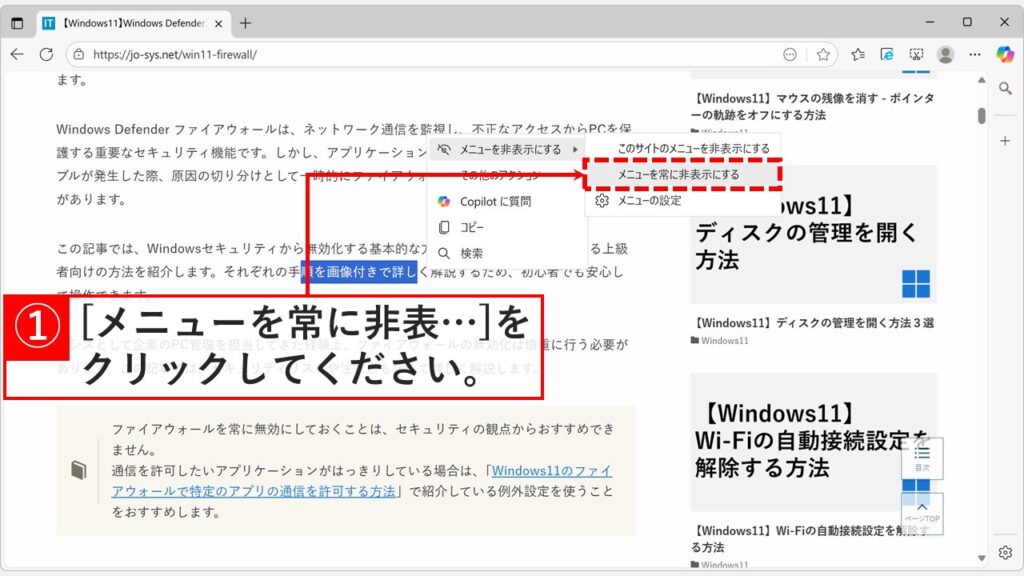Add this page to favorites with the star
Screen dimensions: 1024x576
(x=823, y=56)
